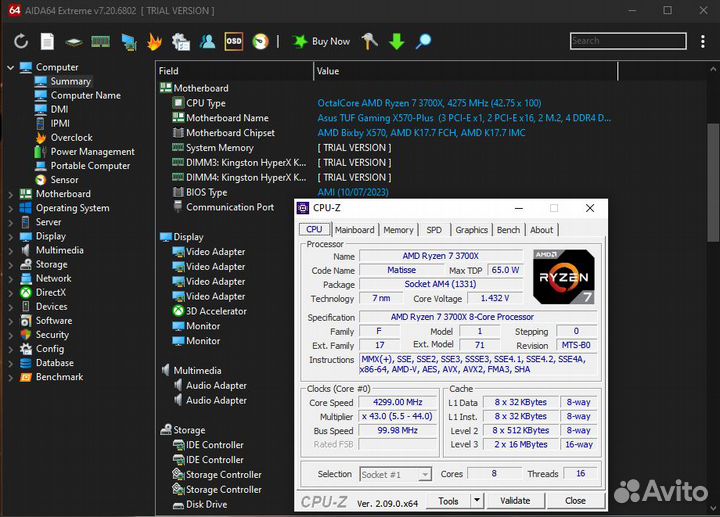Open the Asus TUF Gaming X570-Plus link

coord(464,118)
